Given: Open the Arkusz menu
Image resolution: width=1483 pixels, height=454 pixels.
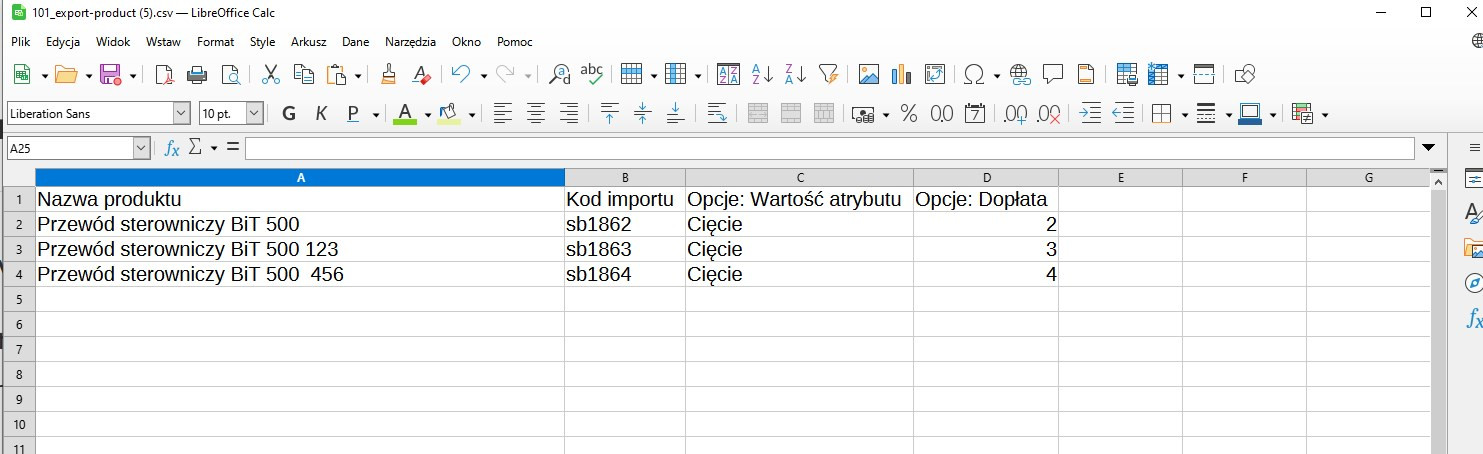Looking at the screenshot, I should pos(308,42).
